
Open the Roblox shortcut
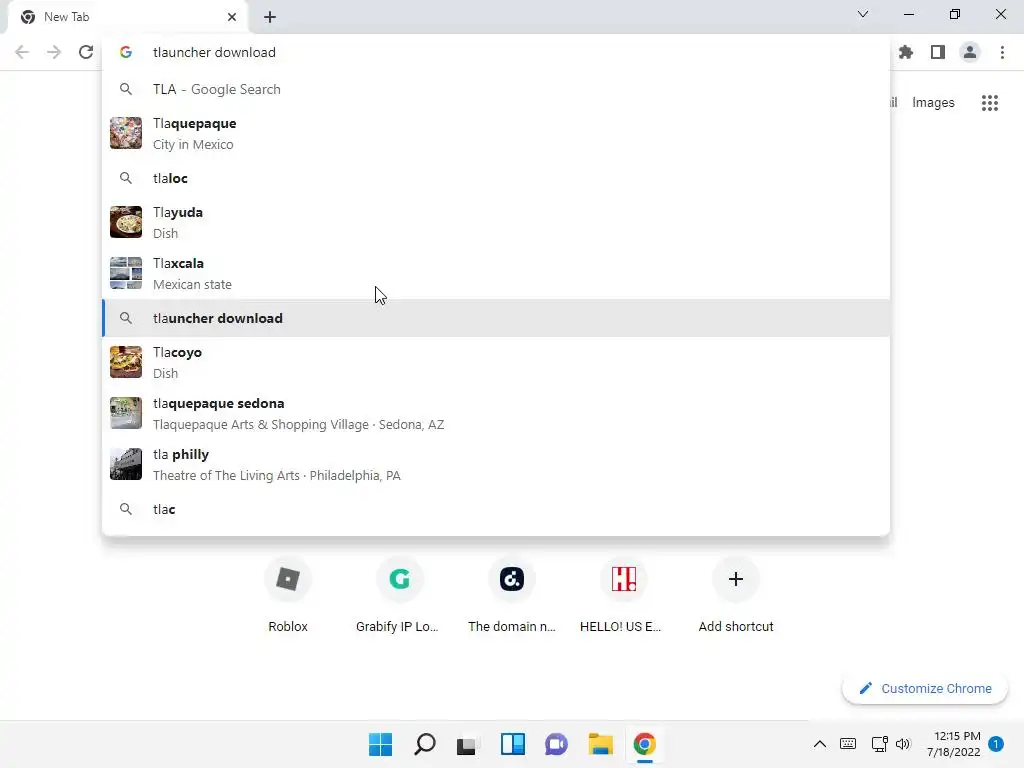click(x=288, y=596)
